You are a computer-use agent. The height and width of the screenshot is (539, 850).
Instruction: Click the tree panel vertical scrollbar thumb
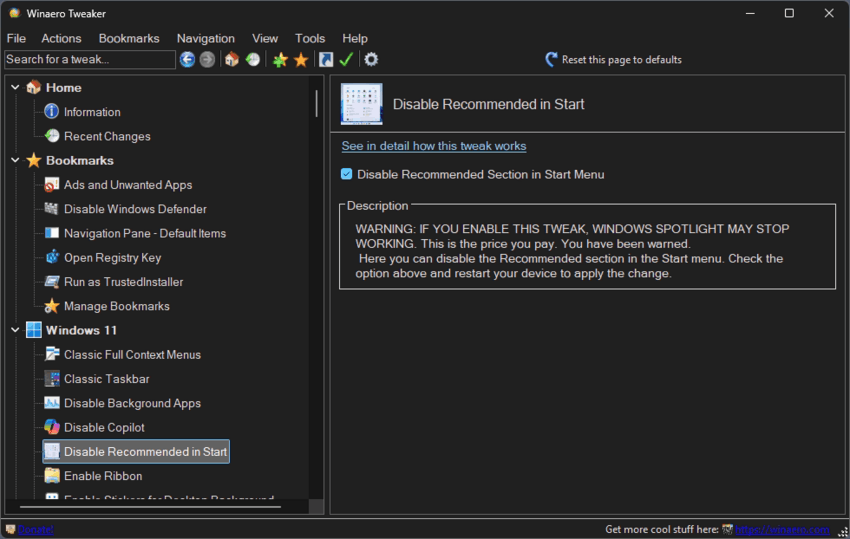[316, 104]
